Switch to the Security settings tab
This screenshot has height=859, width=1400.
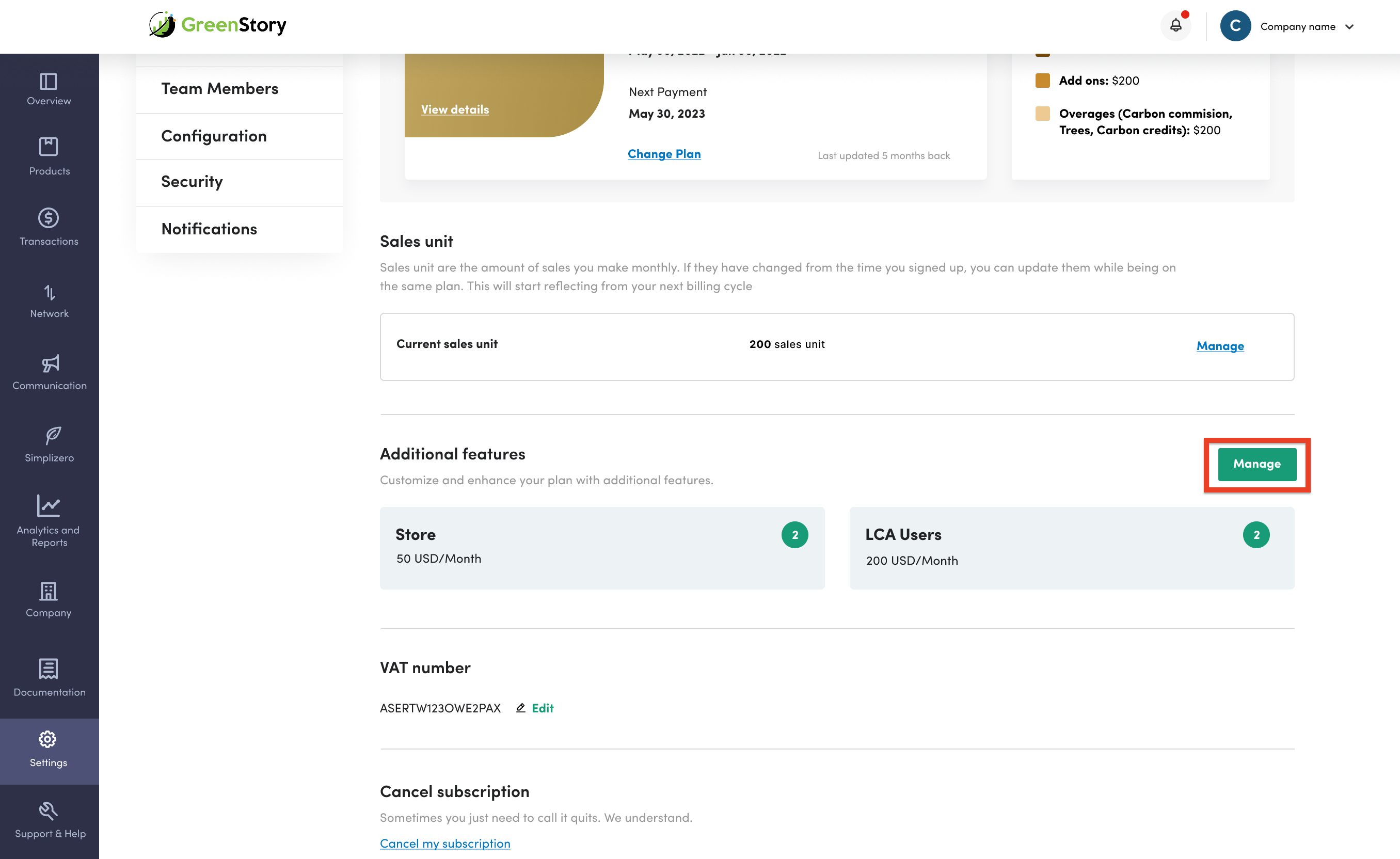coord(192,182)
